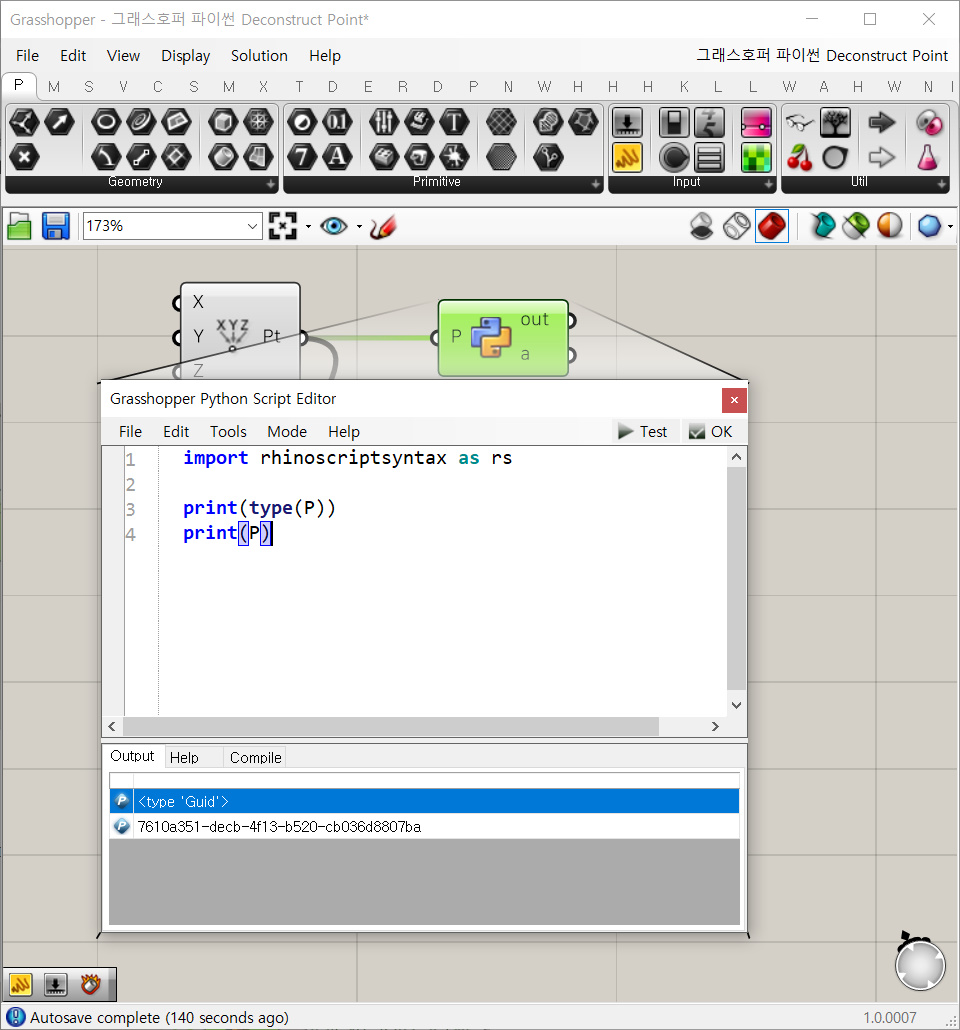Screen dimensions: 960x1030
Task: Select the P ribbon tab
Action: [x=18, y=85]
